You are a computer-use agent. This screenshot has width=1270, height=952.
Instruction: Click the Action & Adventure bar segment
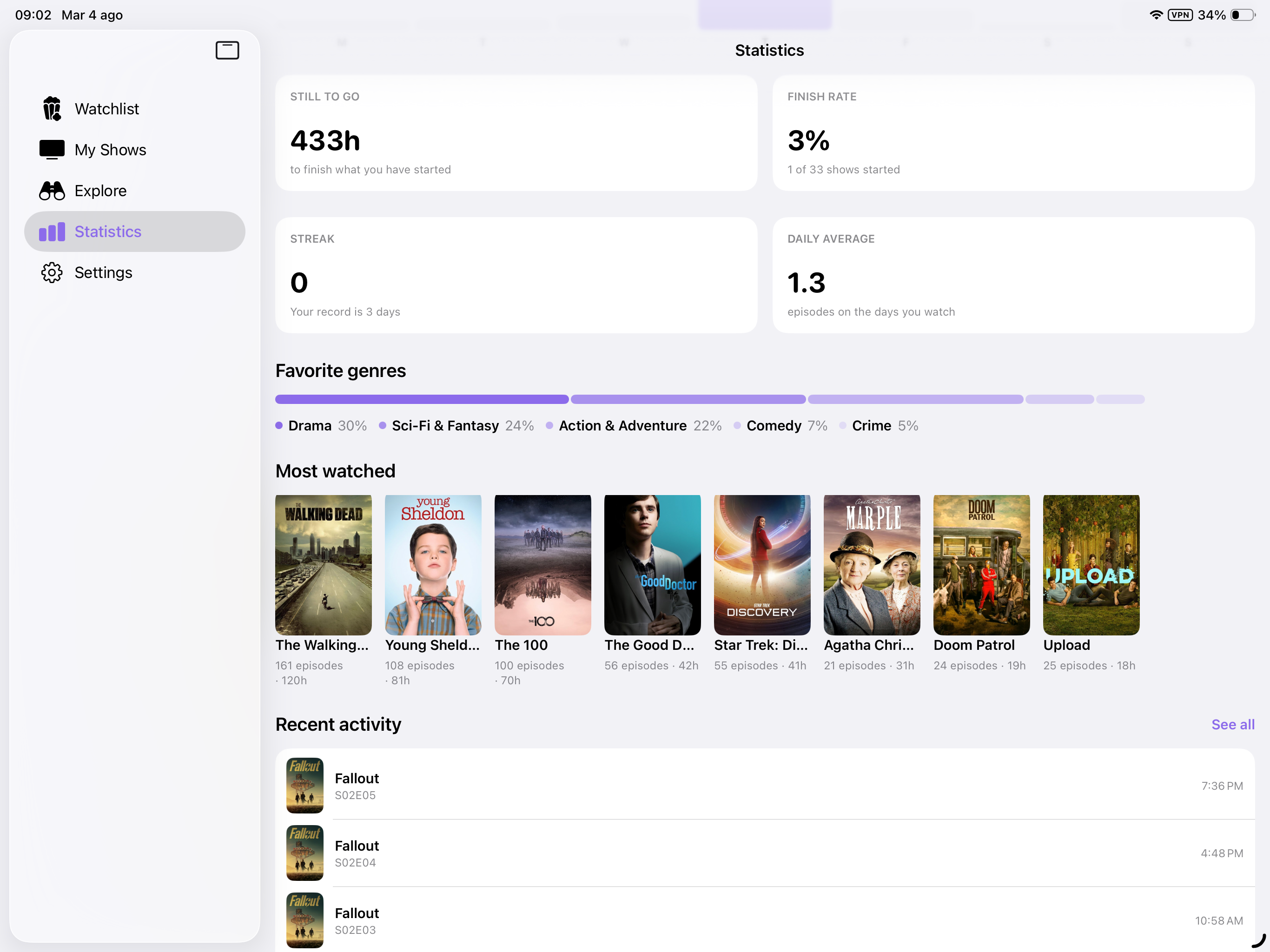(915, 399)
